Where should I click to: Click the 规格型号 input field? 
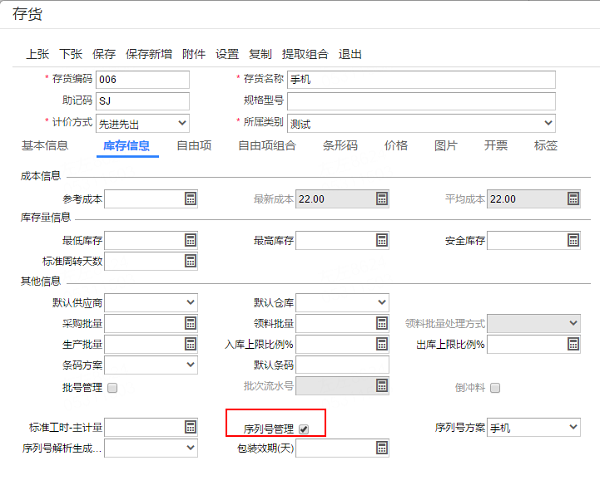pyautogui.click(x=421, y=101)
